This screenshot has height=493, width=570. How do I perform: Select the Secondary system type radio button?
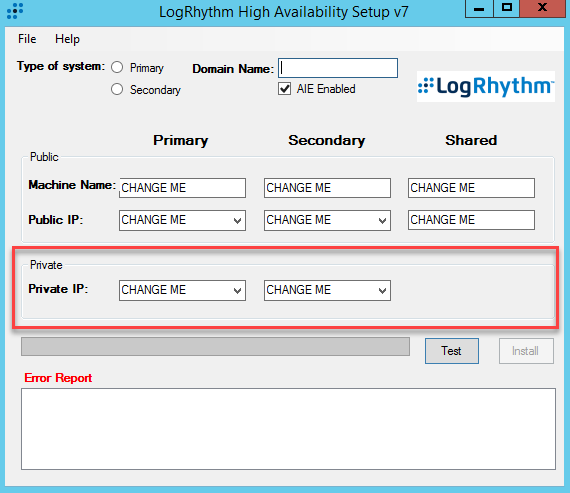coord(117,89)
